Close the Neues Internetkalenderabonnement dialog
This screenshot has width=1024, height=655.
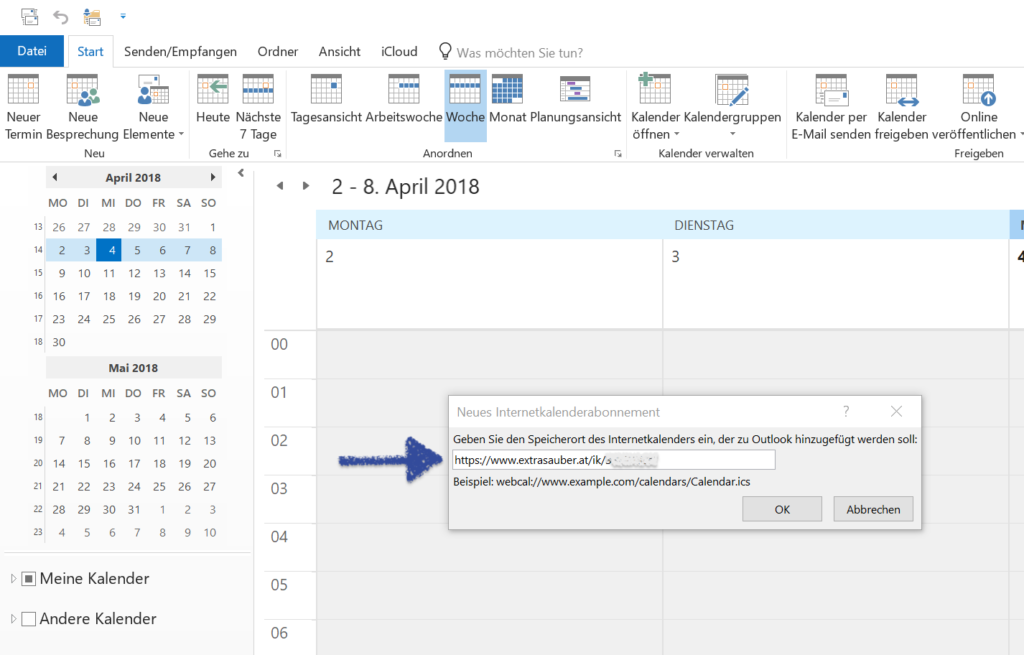(896, 411)
